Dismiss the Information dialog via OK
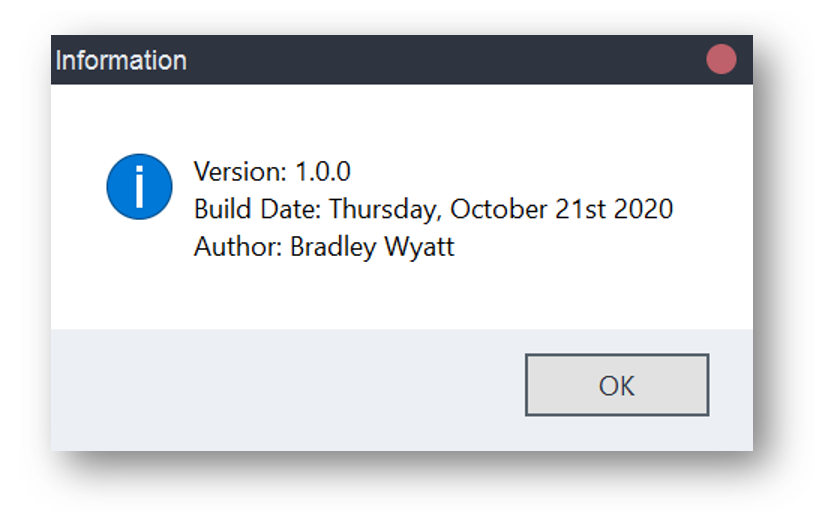This screenshot has height=512, width=815. click(617, 385)
